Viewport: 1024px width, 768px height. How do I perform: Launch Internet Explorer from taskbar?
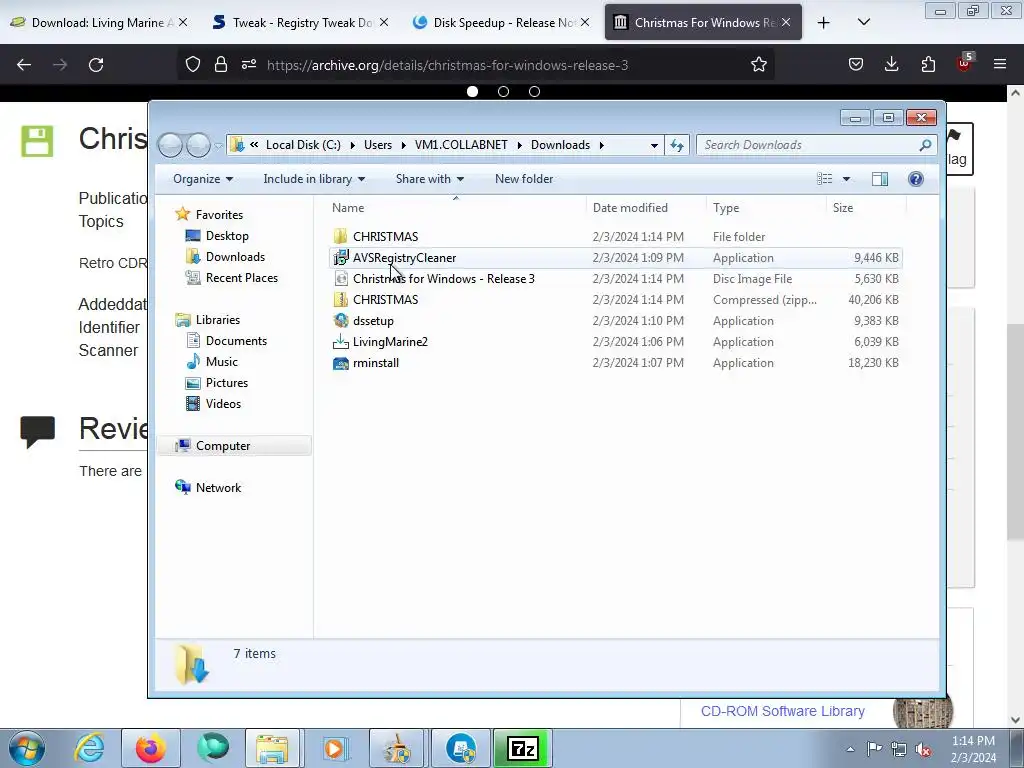click(x=89, y=748)
